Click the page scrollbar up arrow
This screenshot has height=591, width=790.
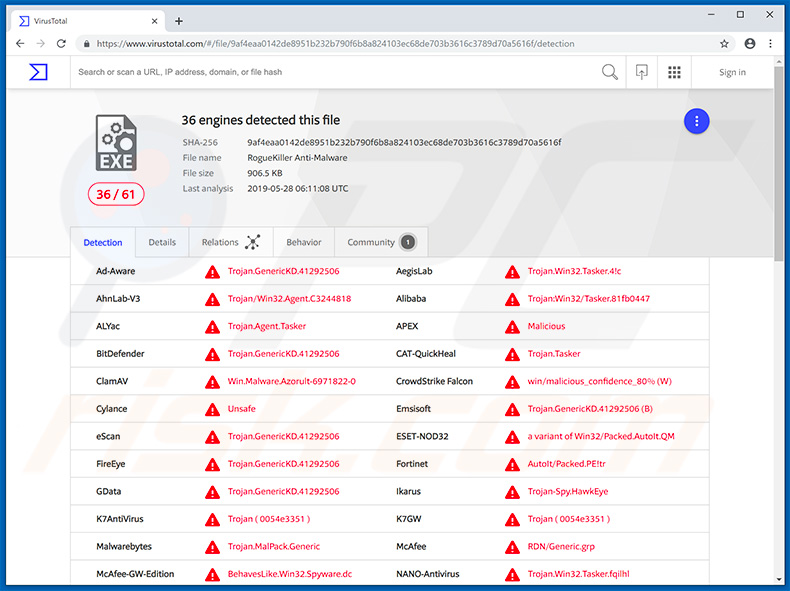click(779, 60)
